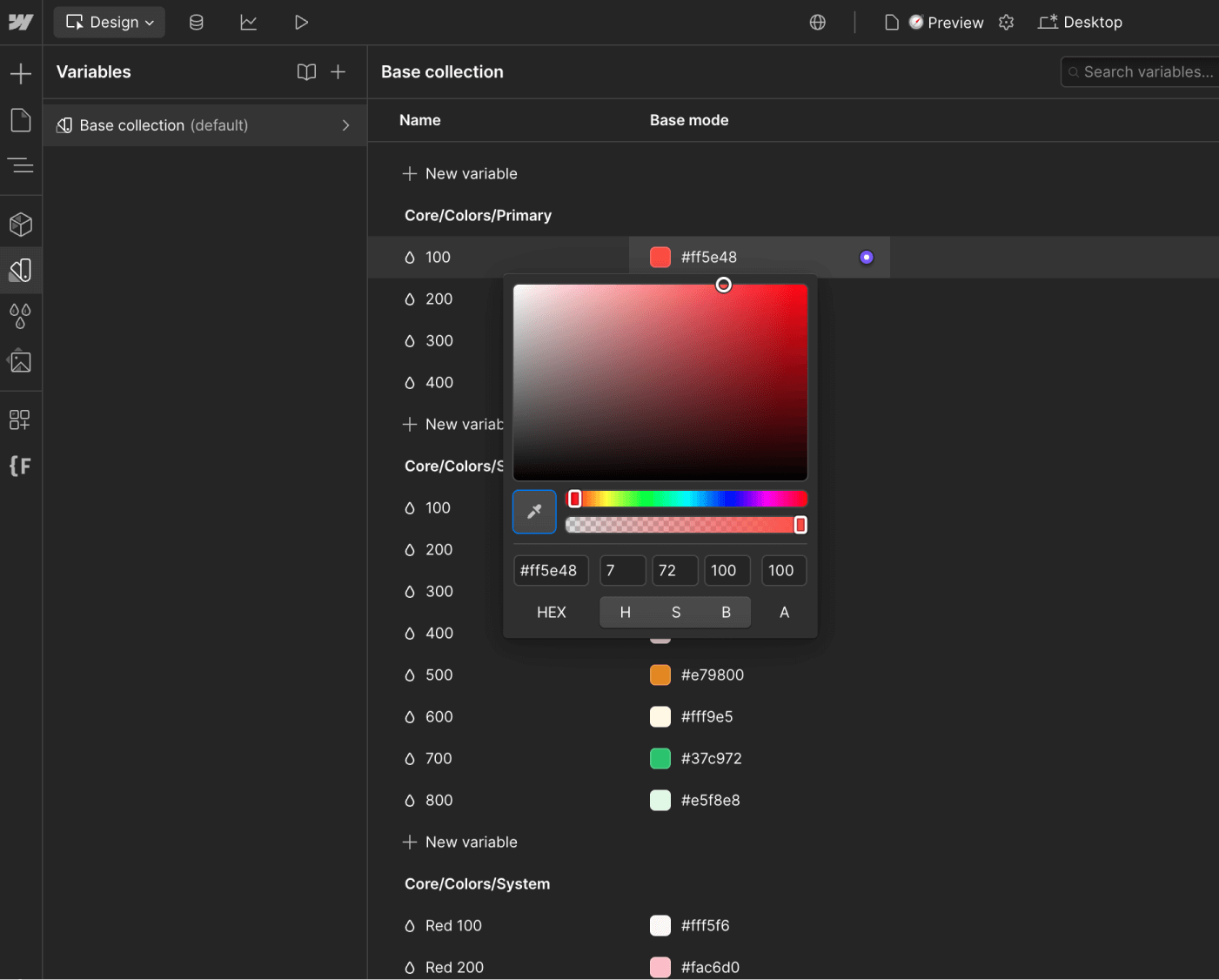Open the Desktop breakpoint selector
Screen dimensions: 1219x980
tap(1080, 22)
